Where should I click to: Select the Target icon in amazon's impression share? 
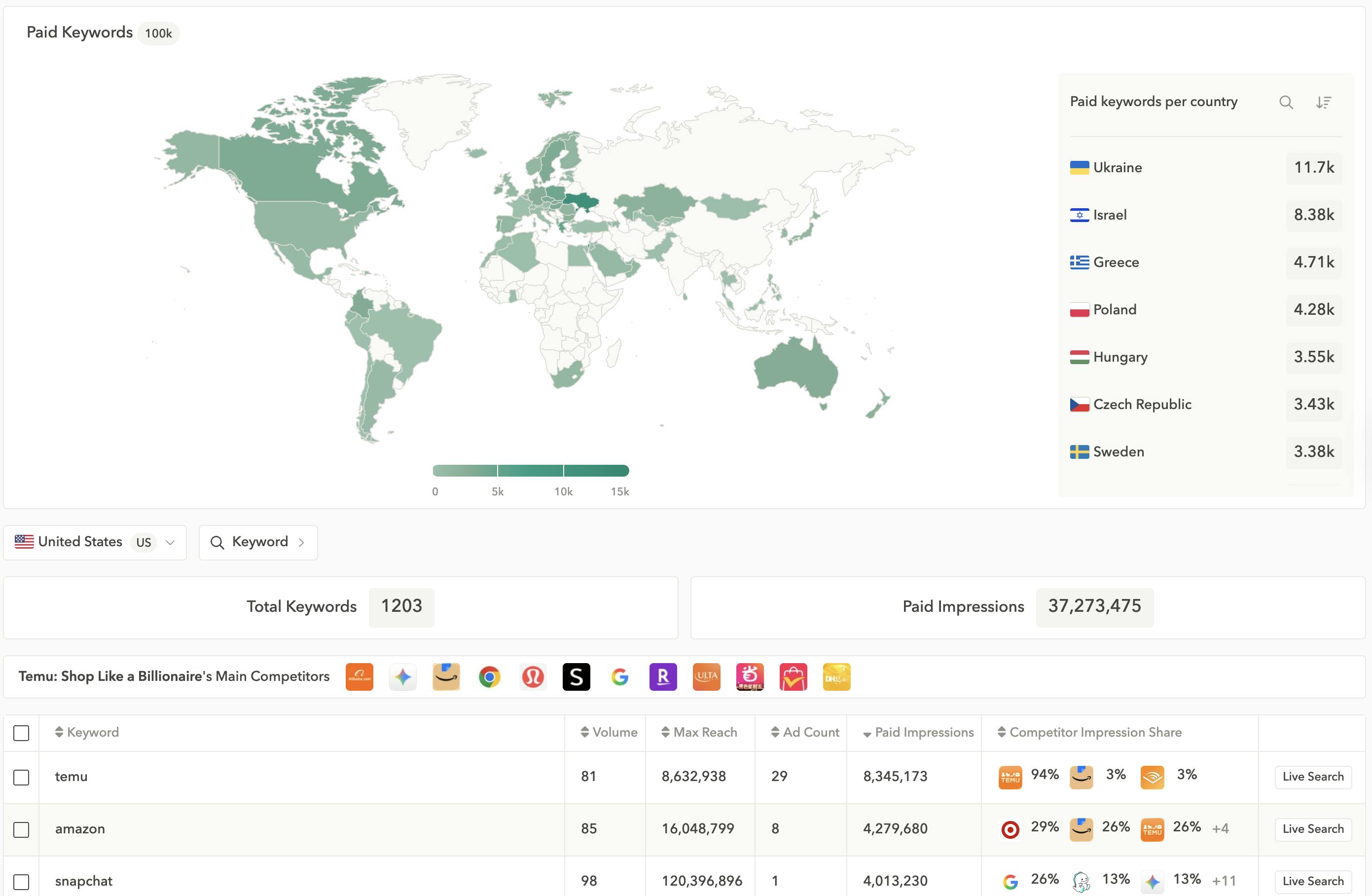1010,828
